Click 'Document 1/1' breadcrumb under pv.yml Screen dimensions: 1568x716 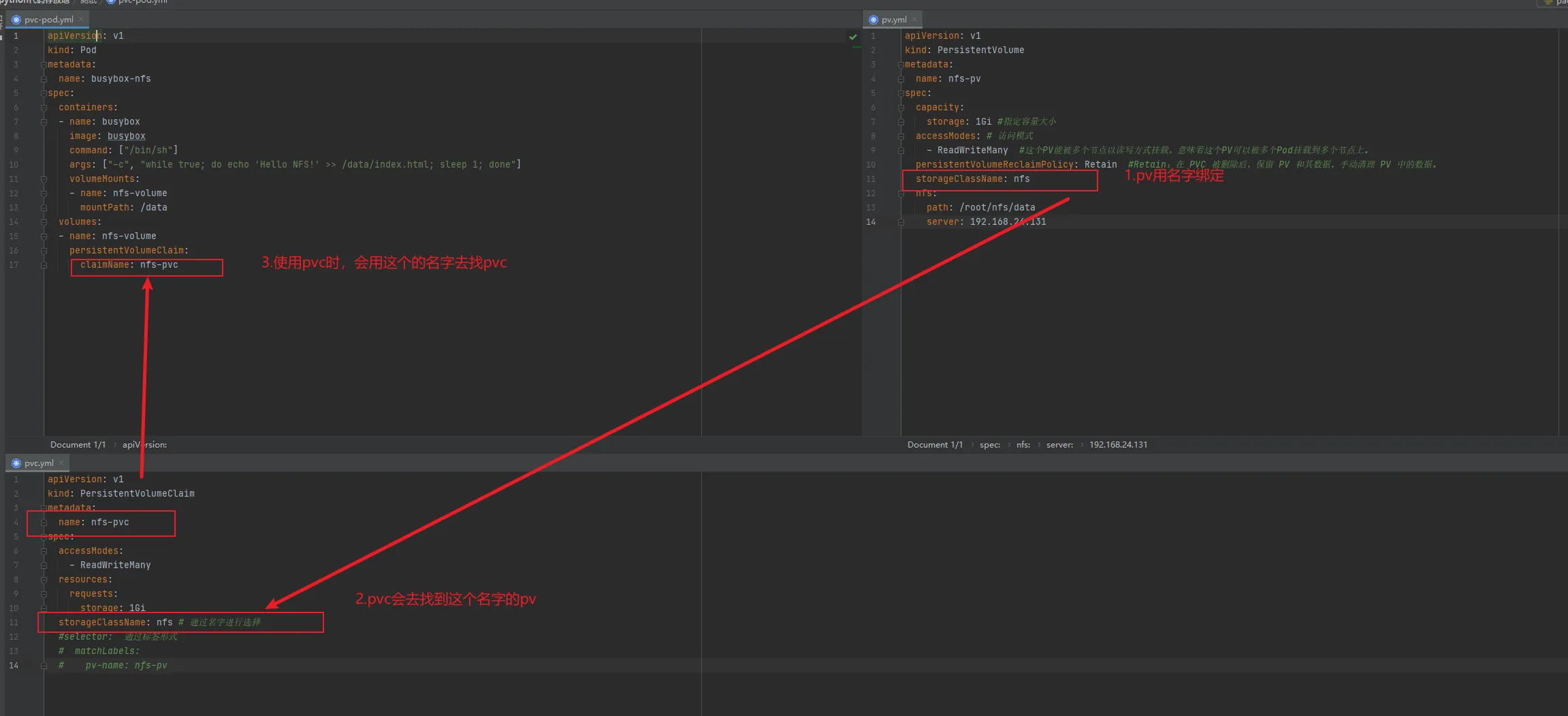tap(935, 445)
